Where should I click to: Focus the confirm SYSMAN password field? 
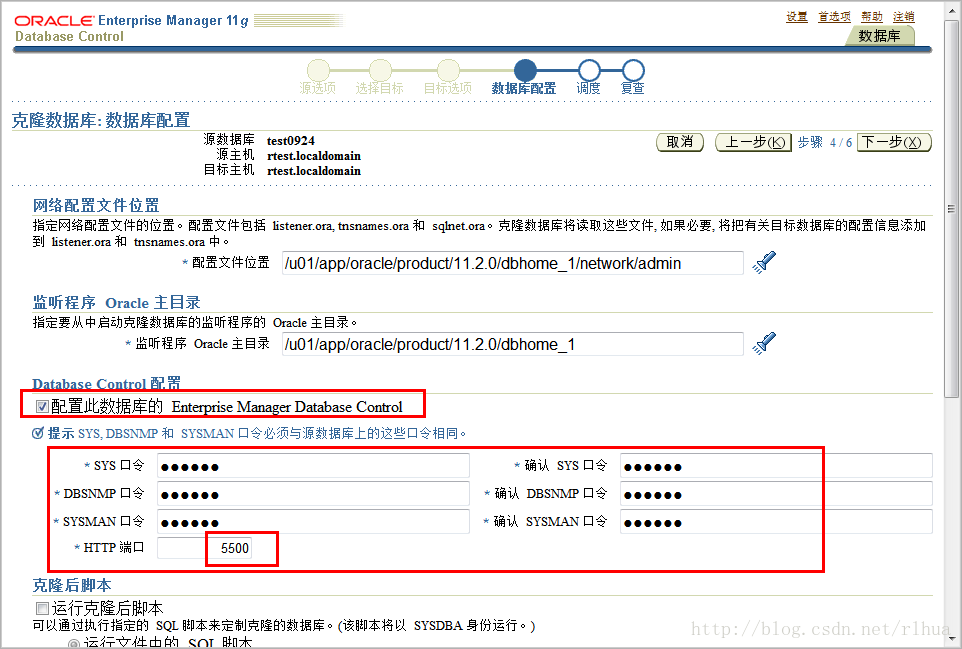coord(776,522)
